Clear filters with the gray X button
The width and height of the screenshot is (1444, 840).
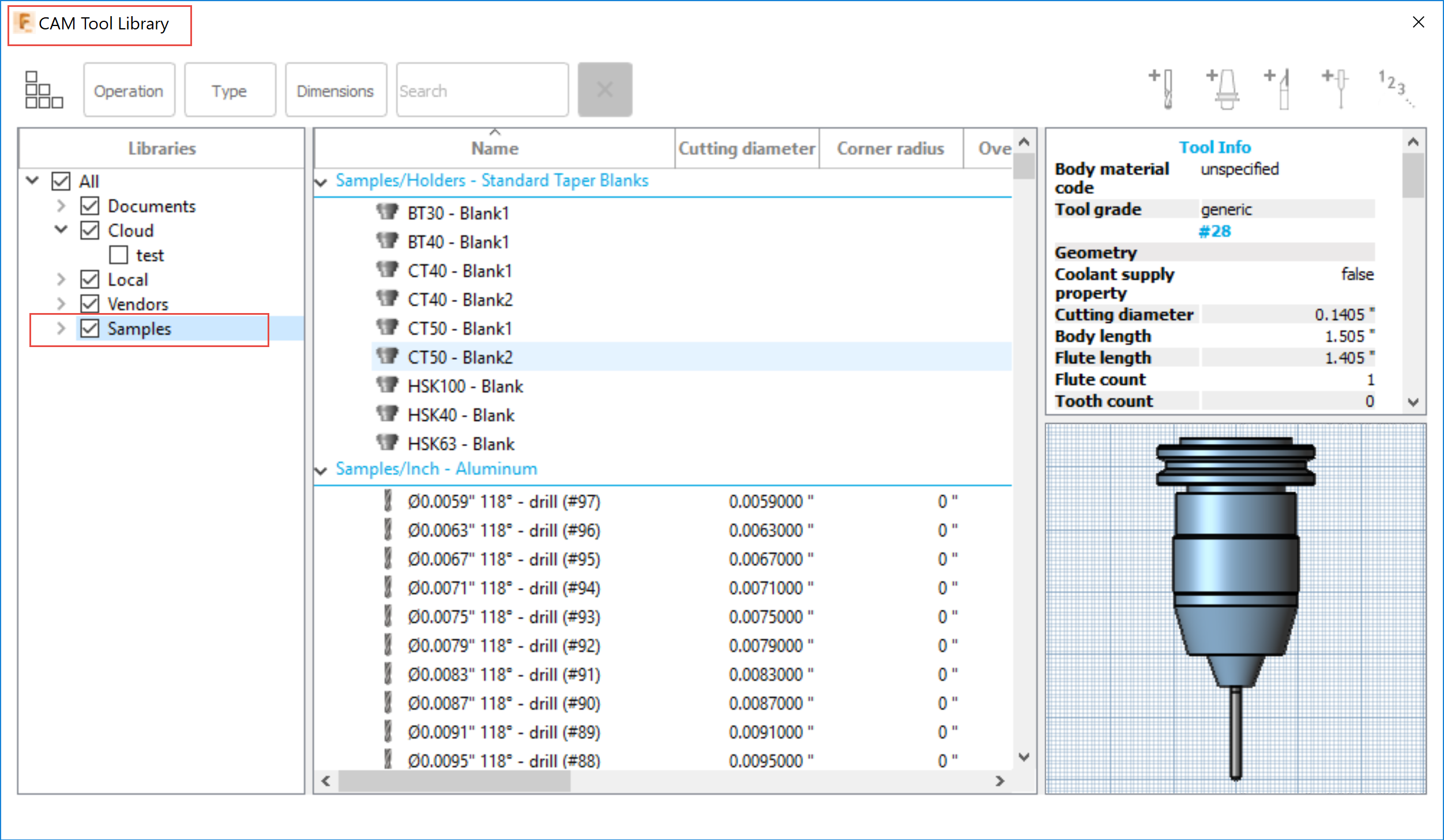tap(604, 90)
